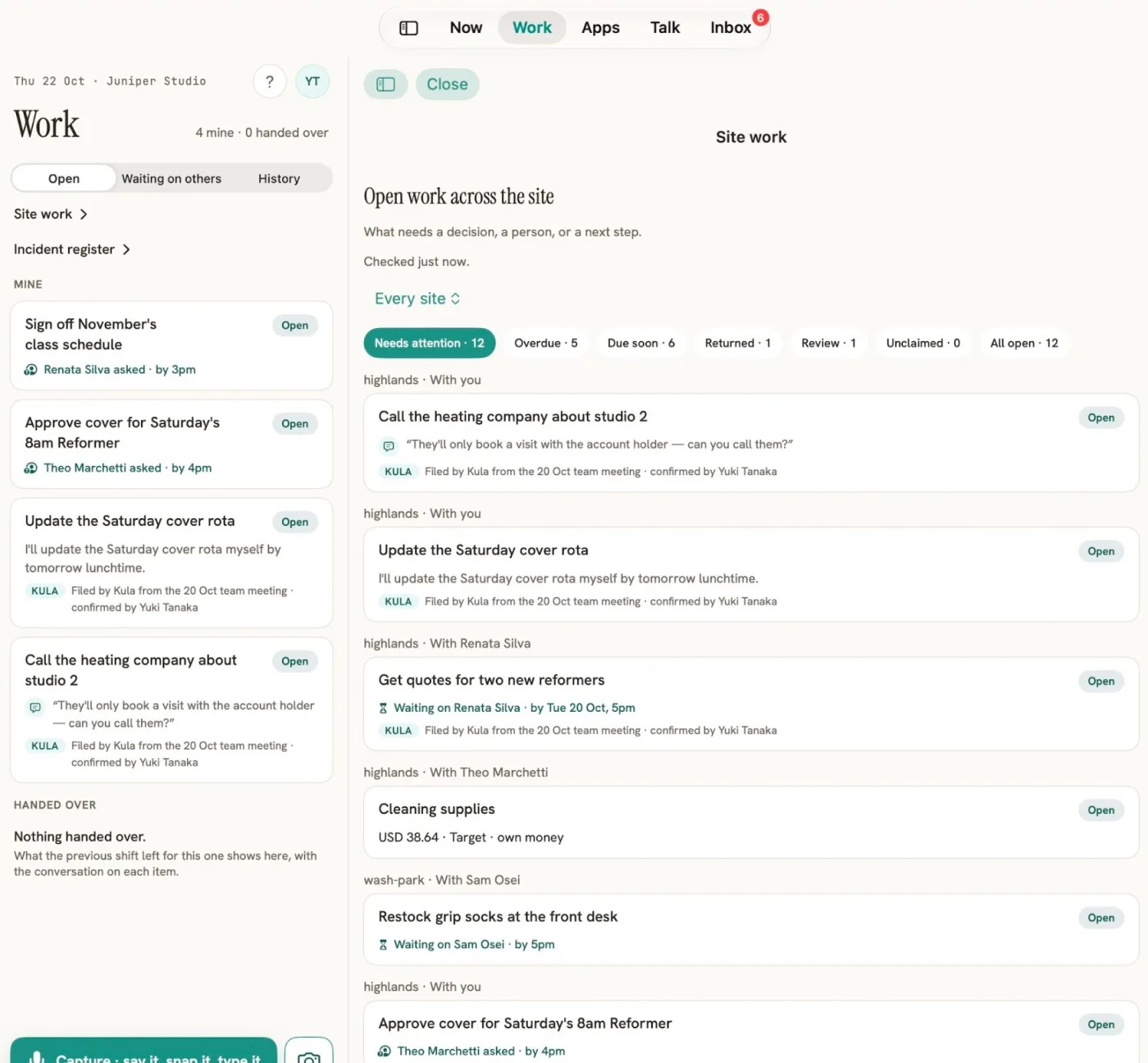Click the "USD 38.64 · Target · own money" line
The image size is (1148, 1063).
(471, 837)
